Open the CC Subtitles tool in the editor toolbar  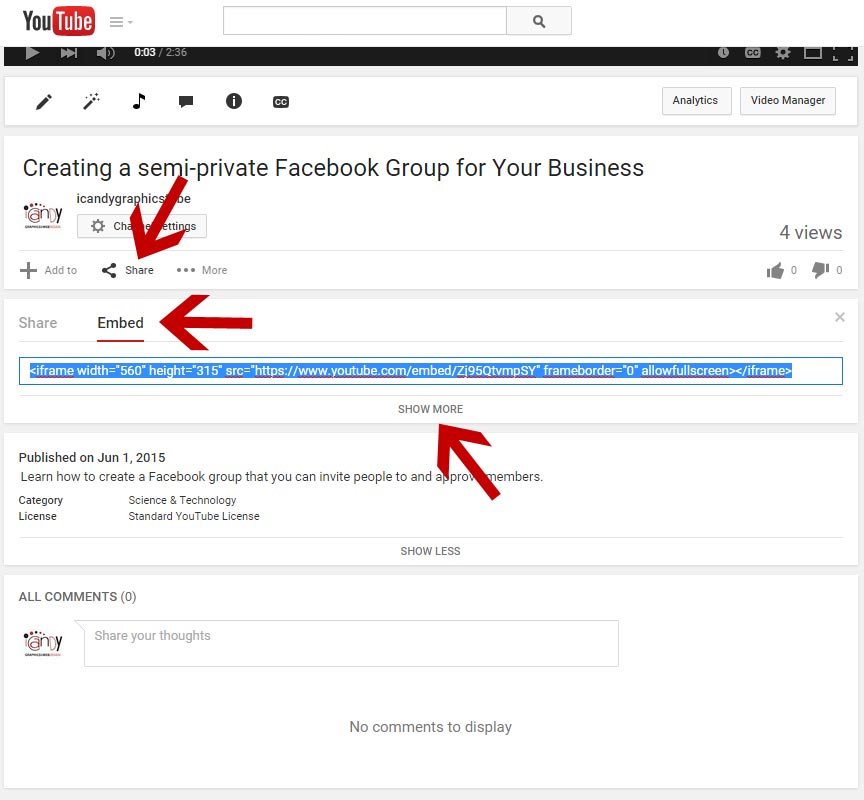[x=281, y=102]
